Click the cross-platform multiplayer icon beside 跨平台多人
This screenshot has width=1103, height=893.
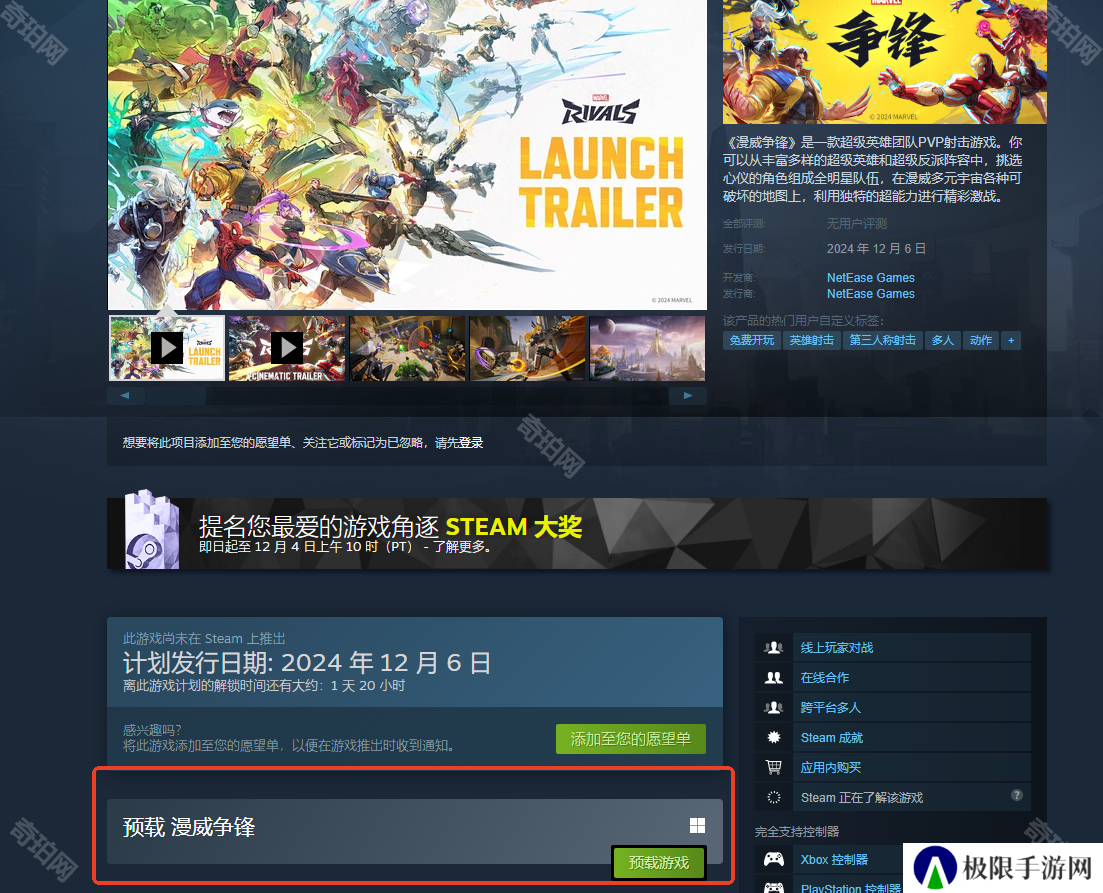point(774,708)
